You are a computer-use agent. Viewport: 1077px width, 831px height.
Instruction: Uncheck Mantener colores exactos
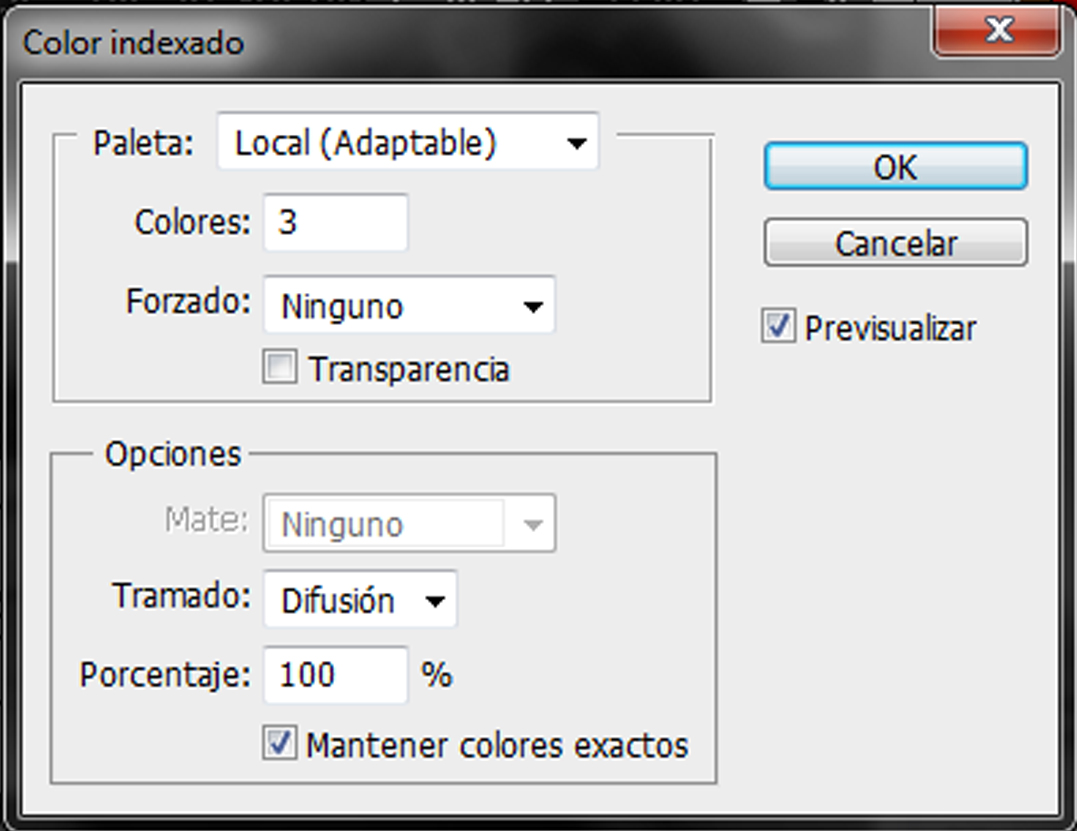click(x=280, y=744)
